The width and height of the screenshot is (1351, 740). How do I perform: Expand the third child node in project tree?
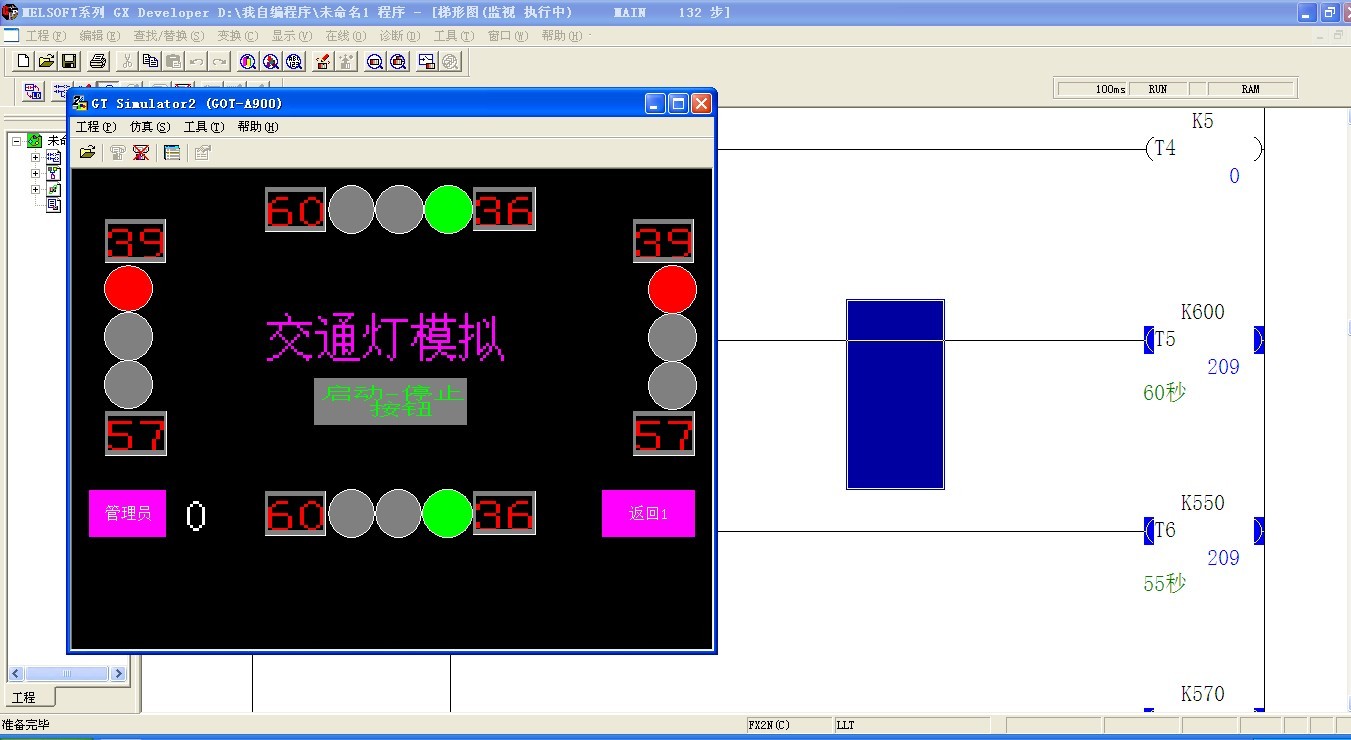(36, 189)
